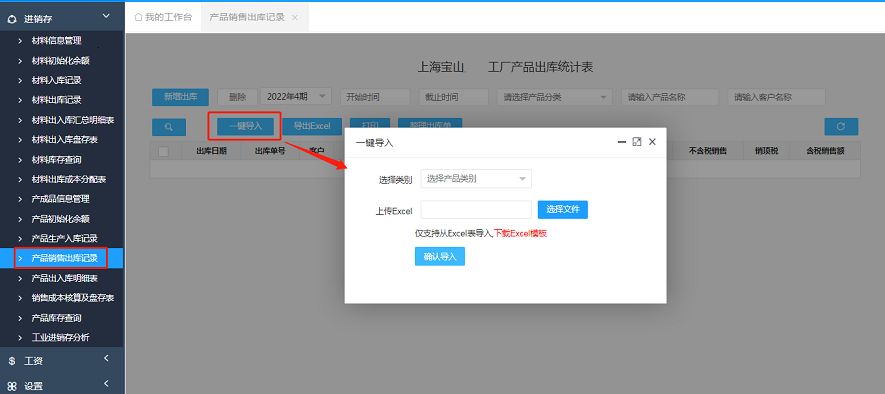Click the 导出Excel button
Screen dimensions: 885x394
[312, 126]
